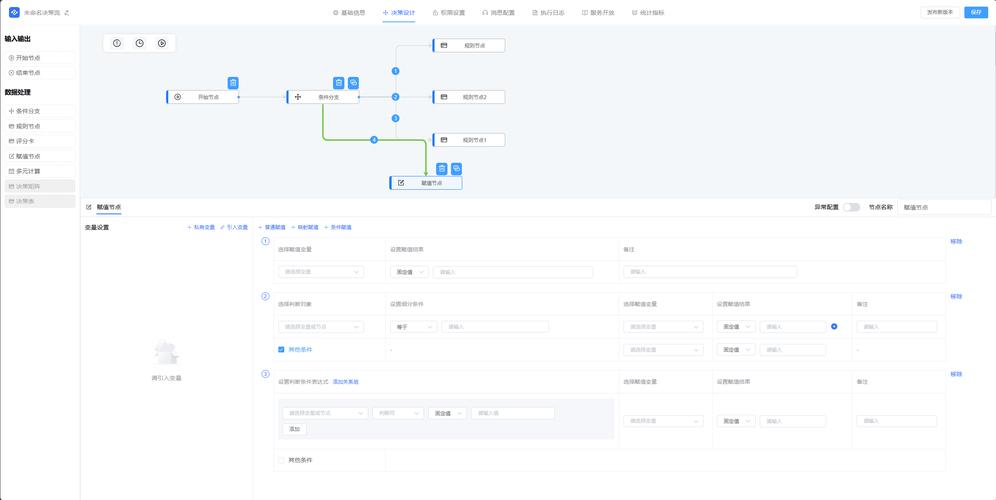Delete the 赋值节点 node via its trash icon

442,169
